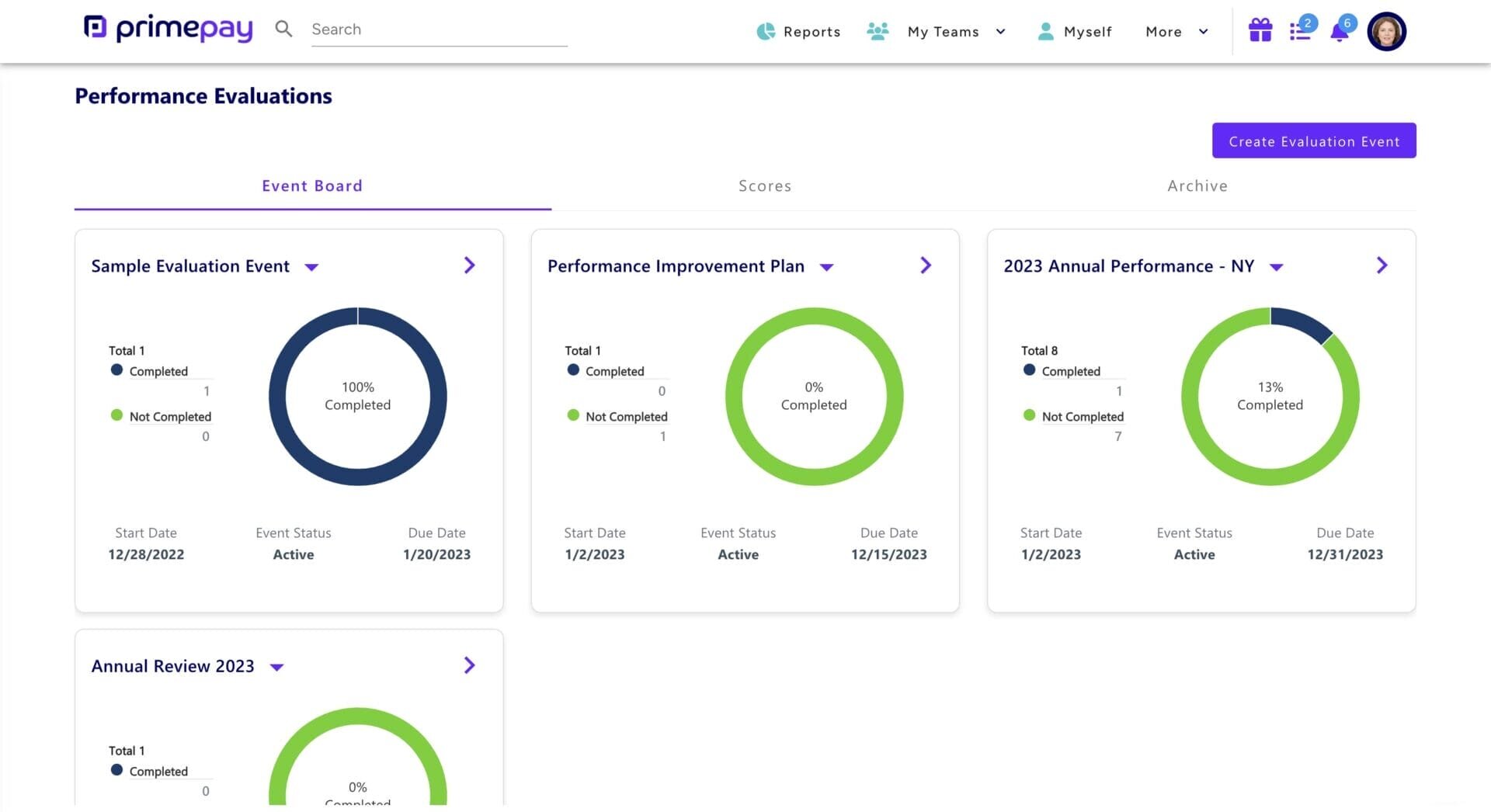Expand 2023 Annual Performance - NY dropdown
Screen dimensions: 1491x812
pos(1276,267)
